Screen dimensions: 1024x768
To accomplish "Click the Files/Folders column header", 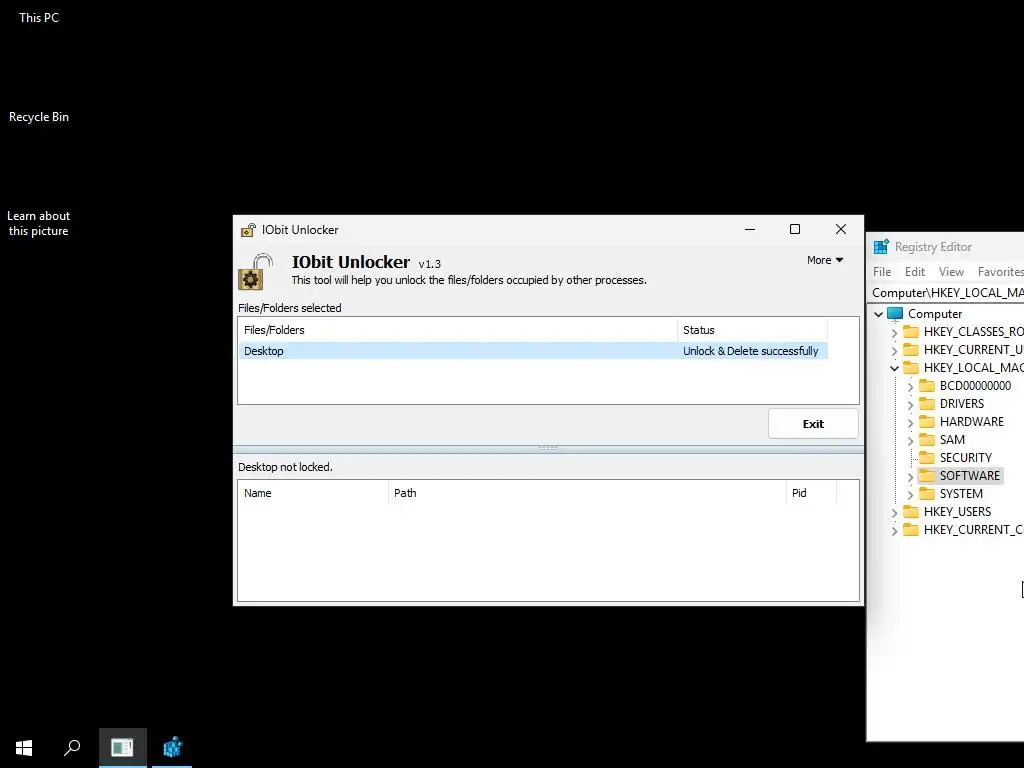I will pos(457,330).
